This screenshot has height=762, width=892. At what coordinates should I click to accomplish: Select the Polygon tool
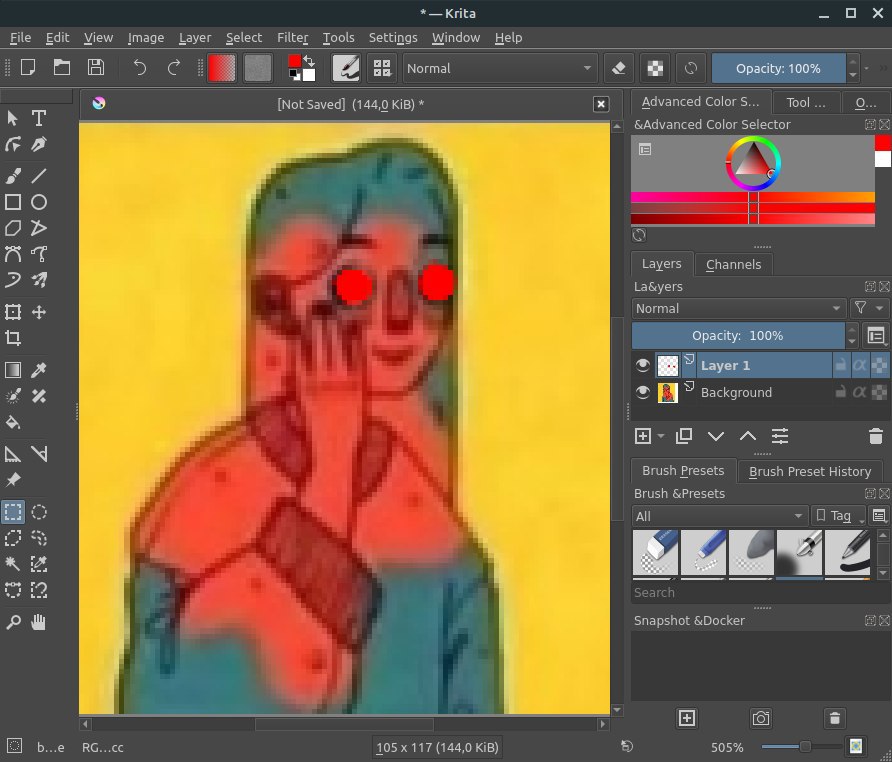click(13, 228)
